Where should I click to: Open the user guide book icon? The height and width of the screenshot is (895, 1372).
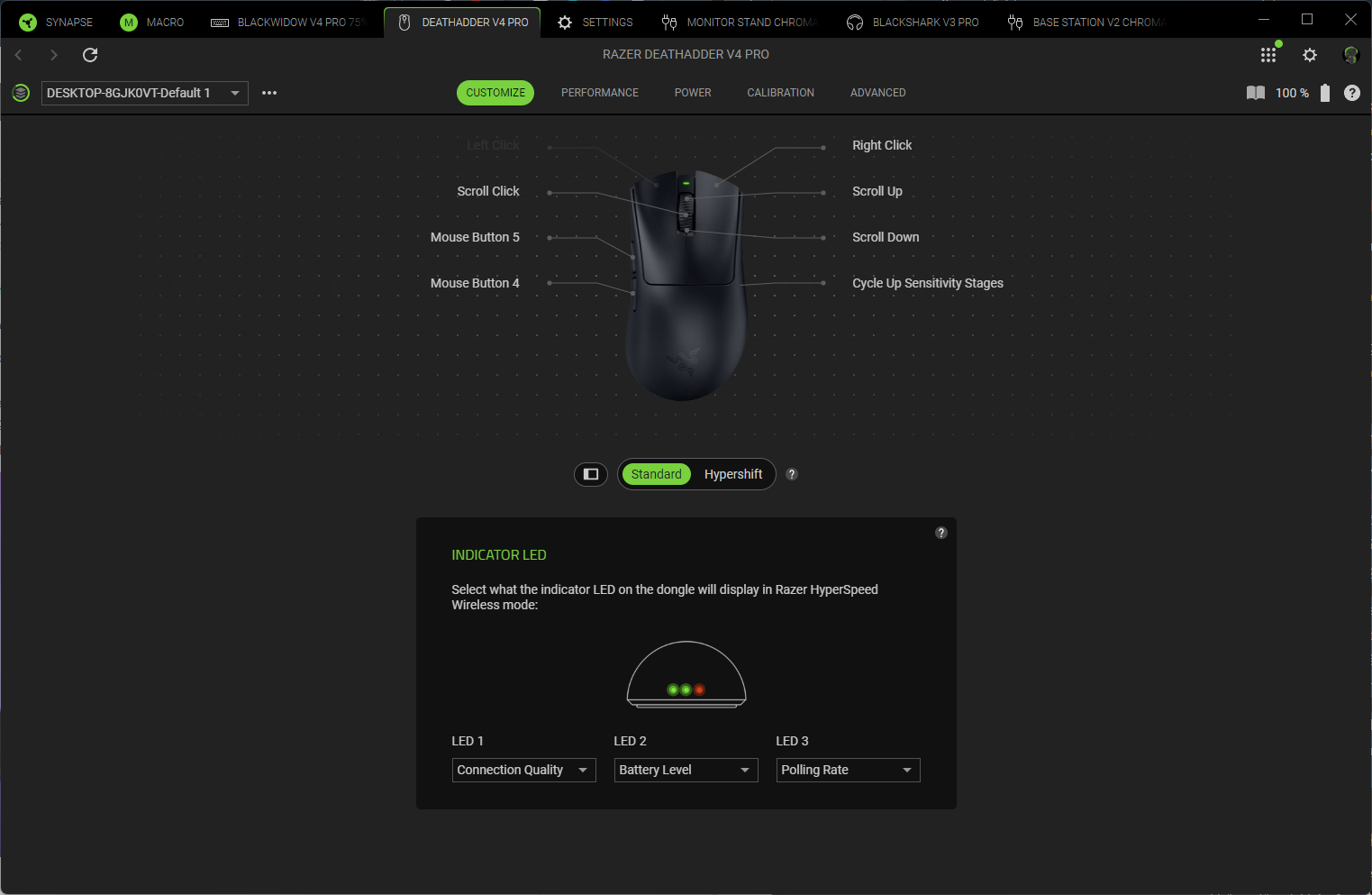pos(1256,93)
